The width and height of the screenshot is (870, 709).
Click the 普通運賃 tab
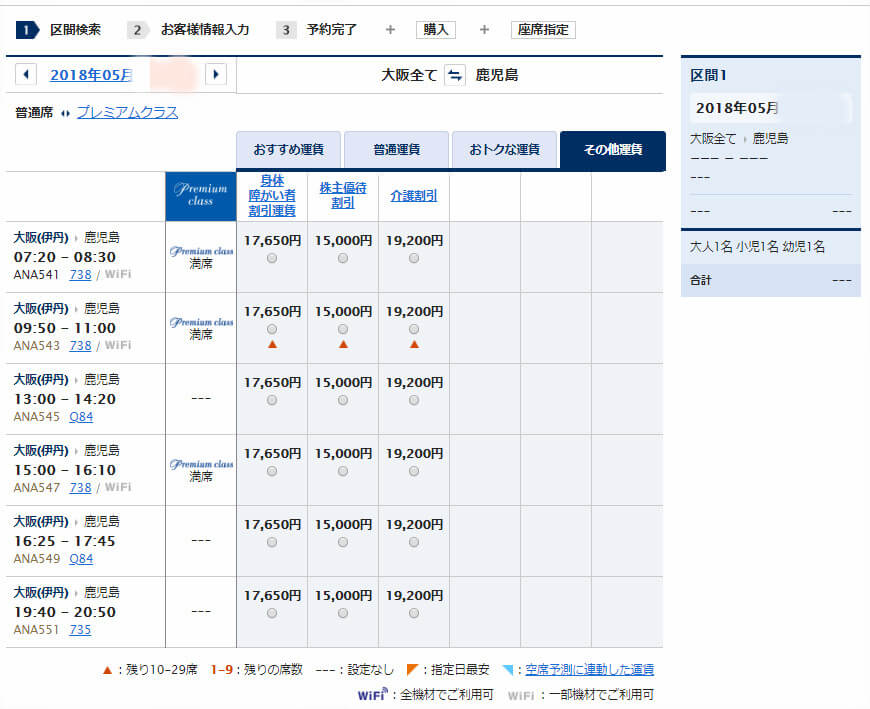pyautogui.click(x=396, y=150)
